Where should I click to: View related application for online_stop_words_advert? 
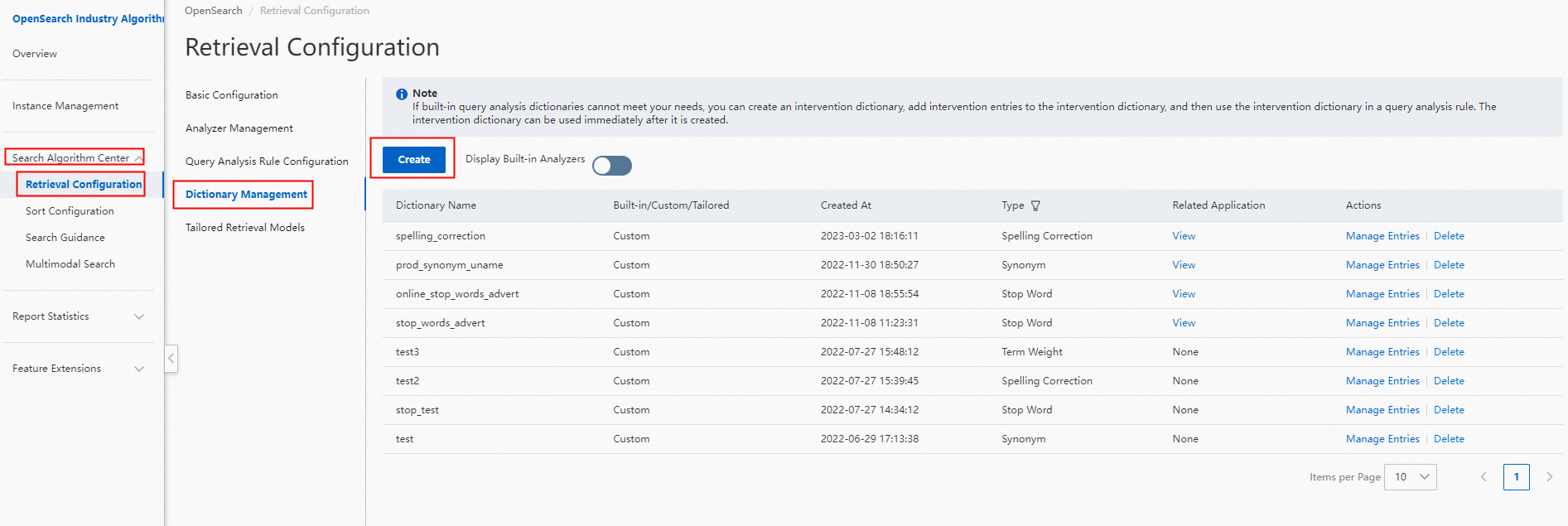[x=1184, y=294]
